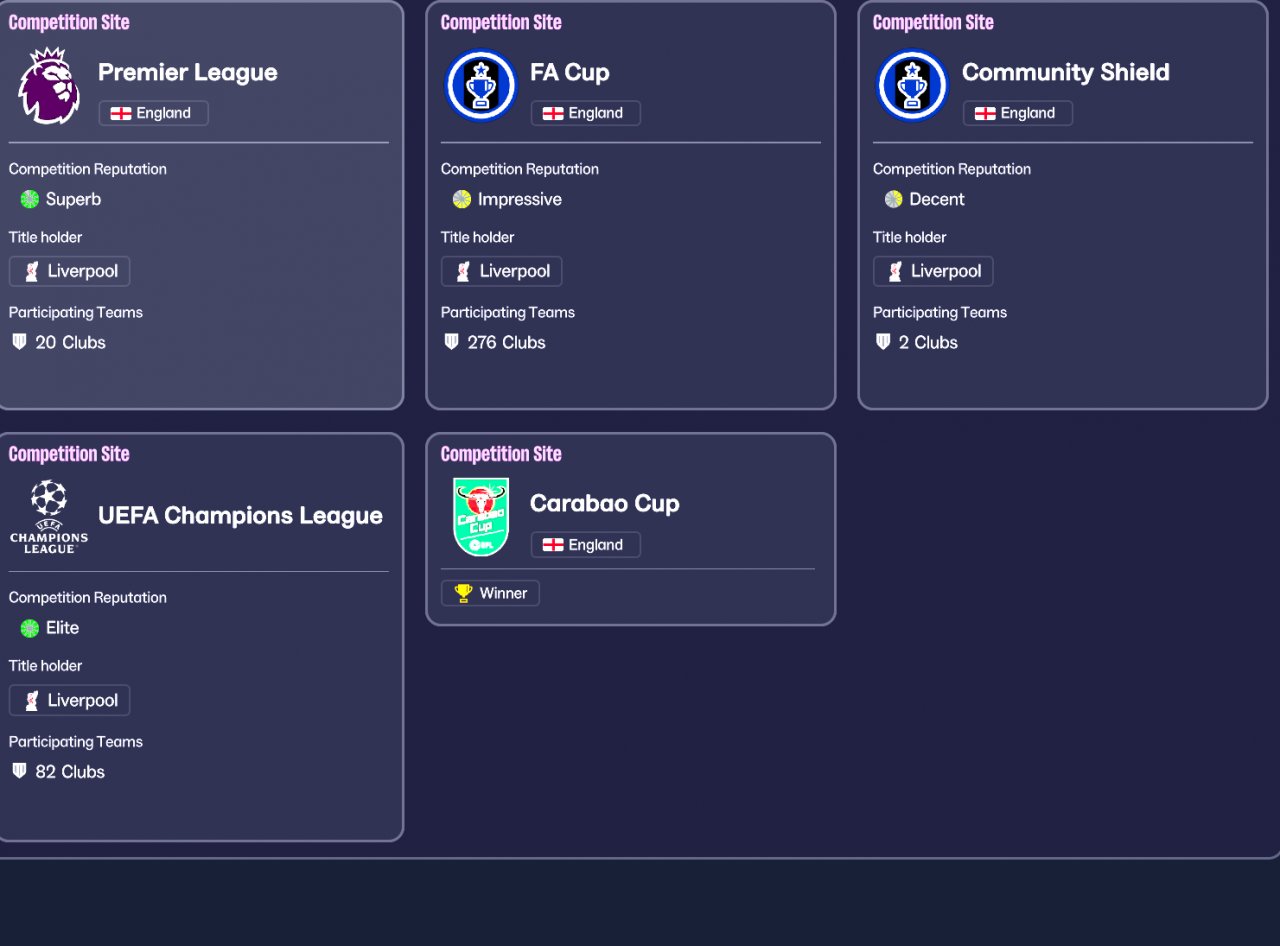This screenshot has height=946, width=1280.
Task: Click England nation tag on Premier League
Action: click(x=153, y=113)
